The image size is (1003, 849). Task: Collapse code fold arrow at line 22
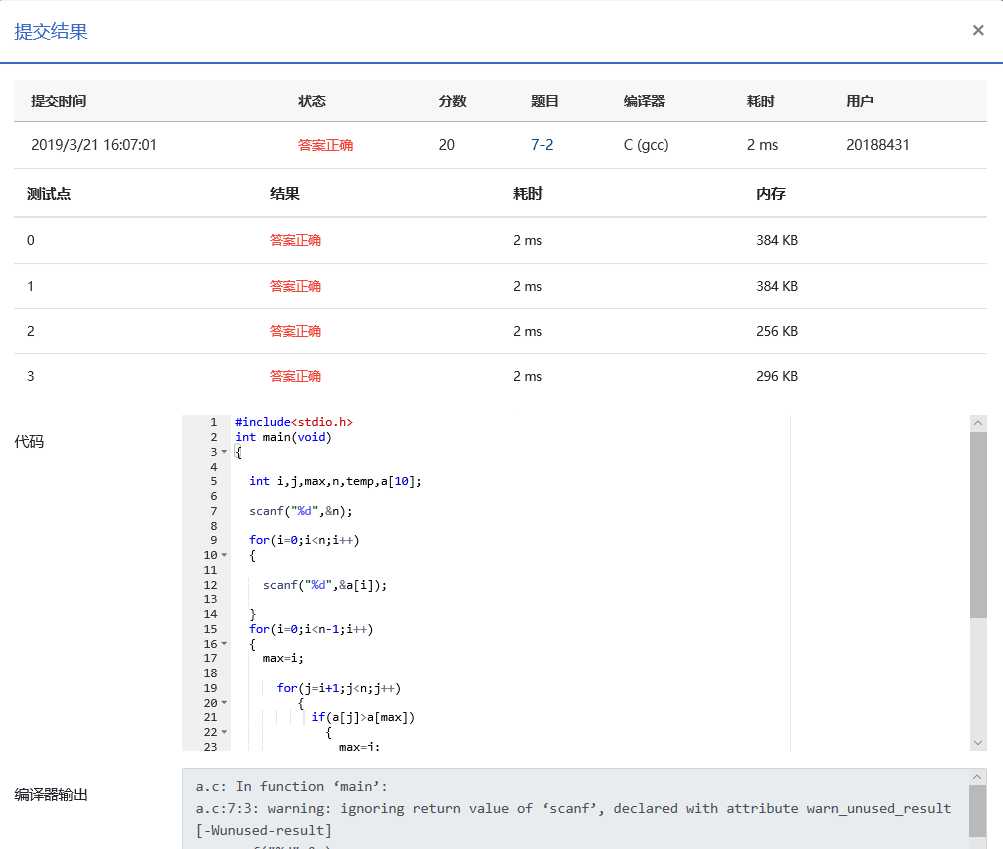point(225,732)
